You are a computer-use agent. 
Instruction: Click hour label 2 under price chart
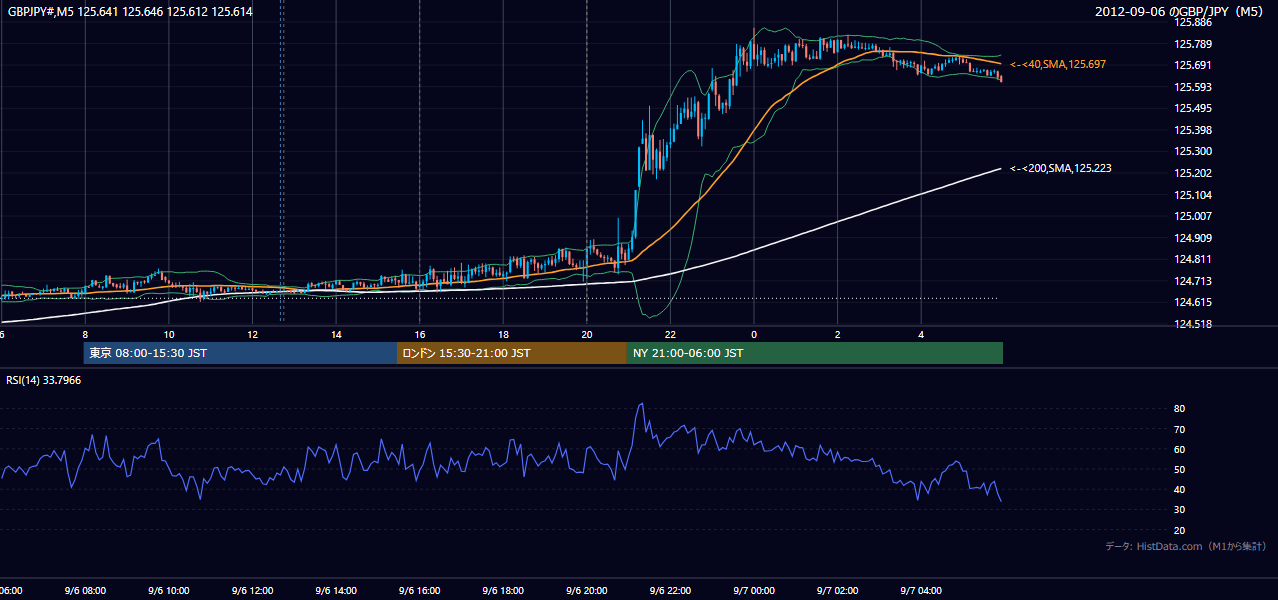coord(837,334)
